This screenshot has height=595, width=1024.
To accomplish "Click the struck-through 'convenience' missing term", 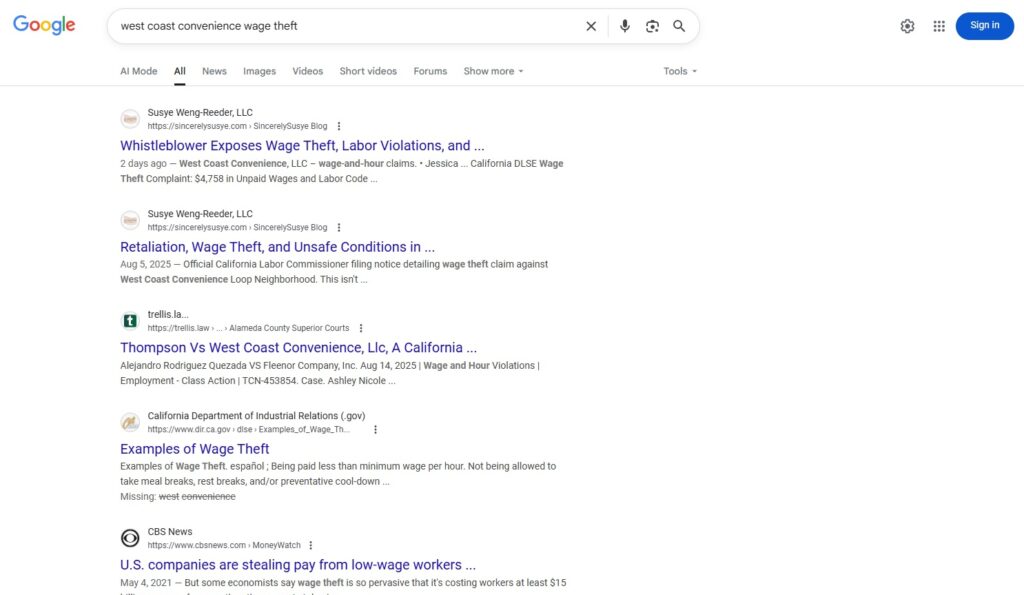I will pyautogui.click(x=208, y=496).
